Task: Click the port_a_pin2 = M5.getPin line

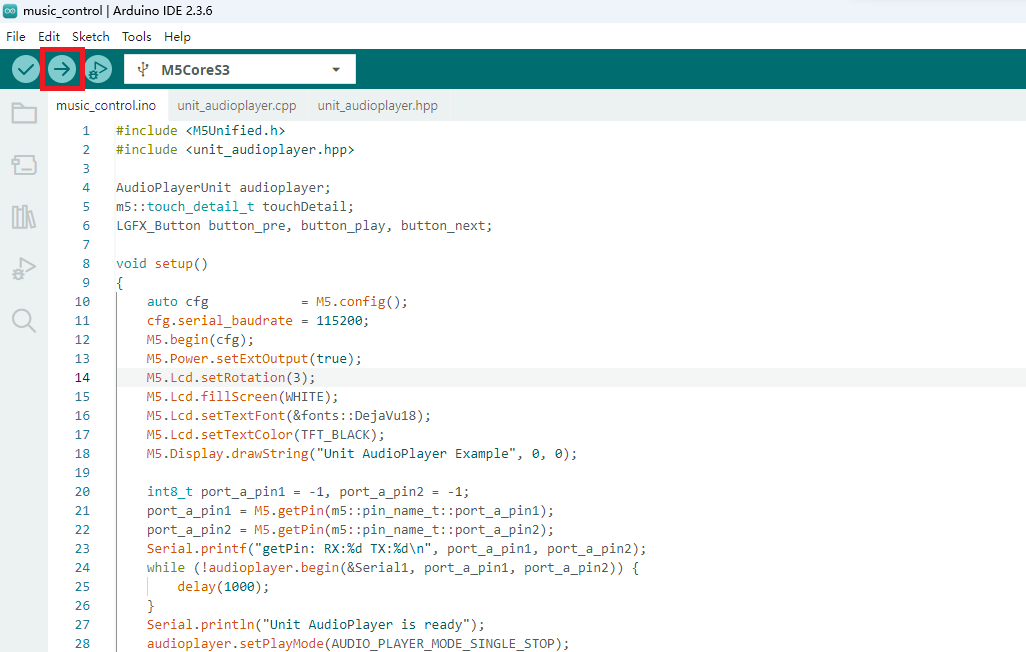Action: [x=350, y=530]
